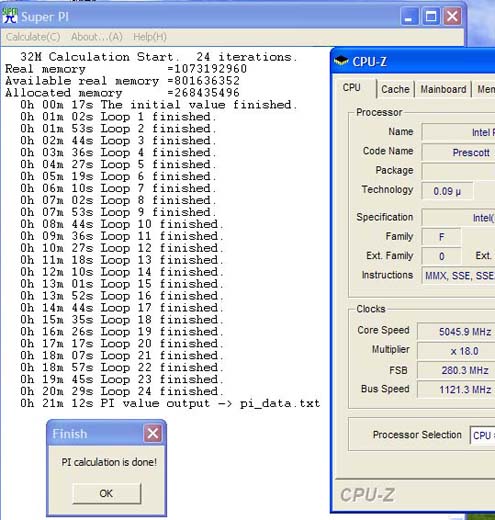Click the Bus Speed 1121.3 MHz value
Screen dimensions: 495x520
[x=456, y=389]
